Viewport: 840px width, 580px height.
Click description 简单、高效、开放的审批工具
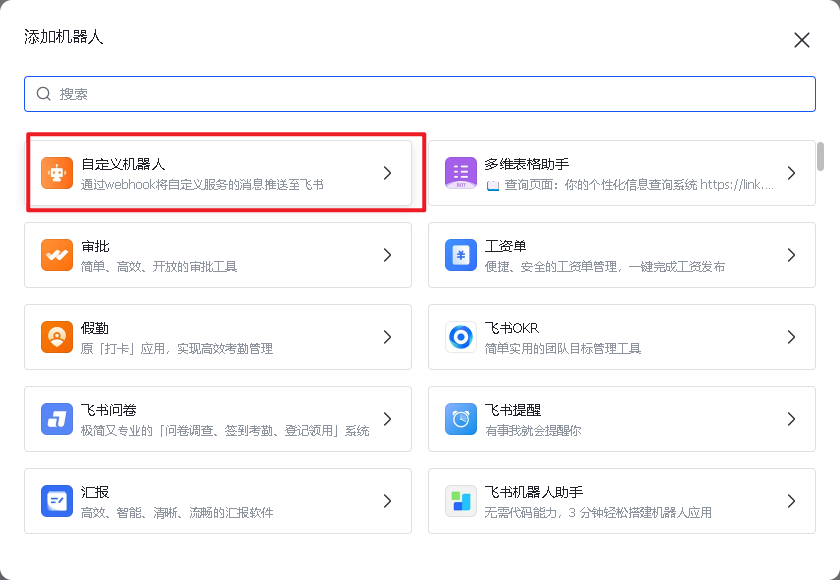(x=159, y=267)
